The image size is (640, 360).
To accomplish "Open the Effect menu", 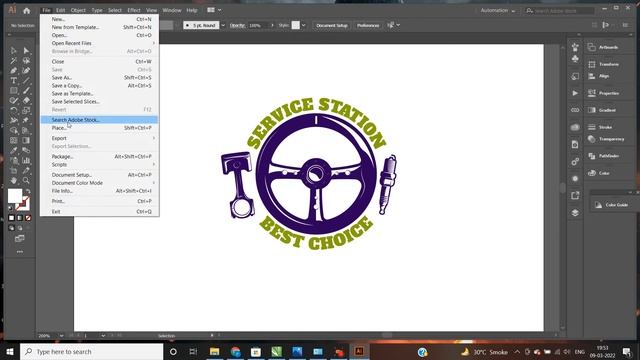I will coord(134,10).
